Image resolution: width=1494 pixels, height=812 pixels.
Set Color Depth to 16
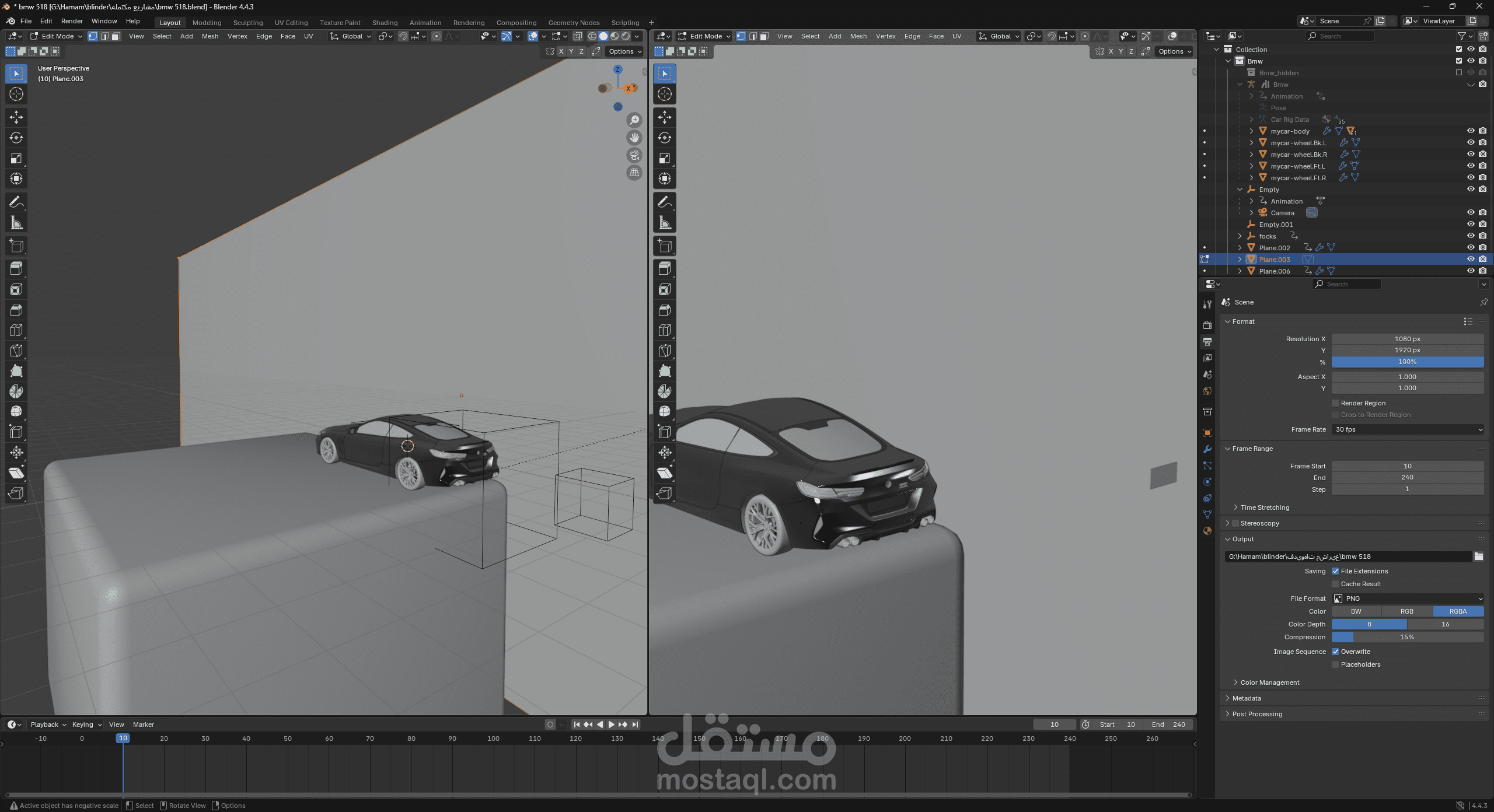pos(1446,624)
